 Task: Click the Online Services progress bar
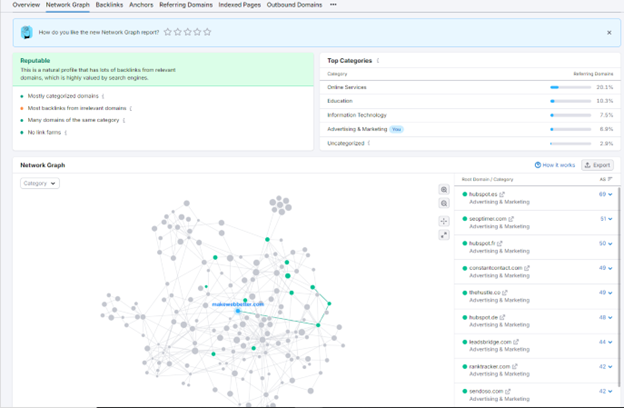tap(570, 87)
